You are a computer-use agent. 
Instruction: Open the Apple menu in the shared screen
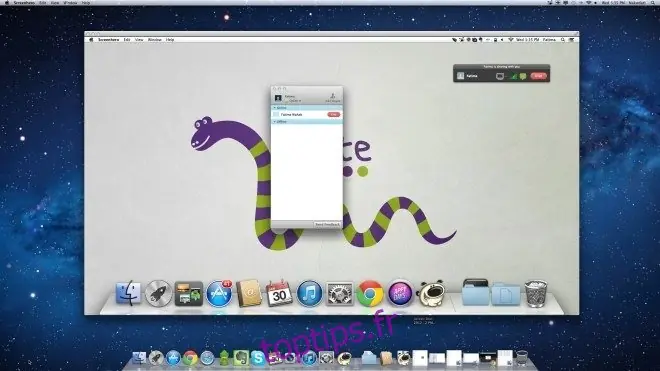point(91,40)
